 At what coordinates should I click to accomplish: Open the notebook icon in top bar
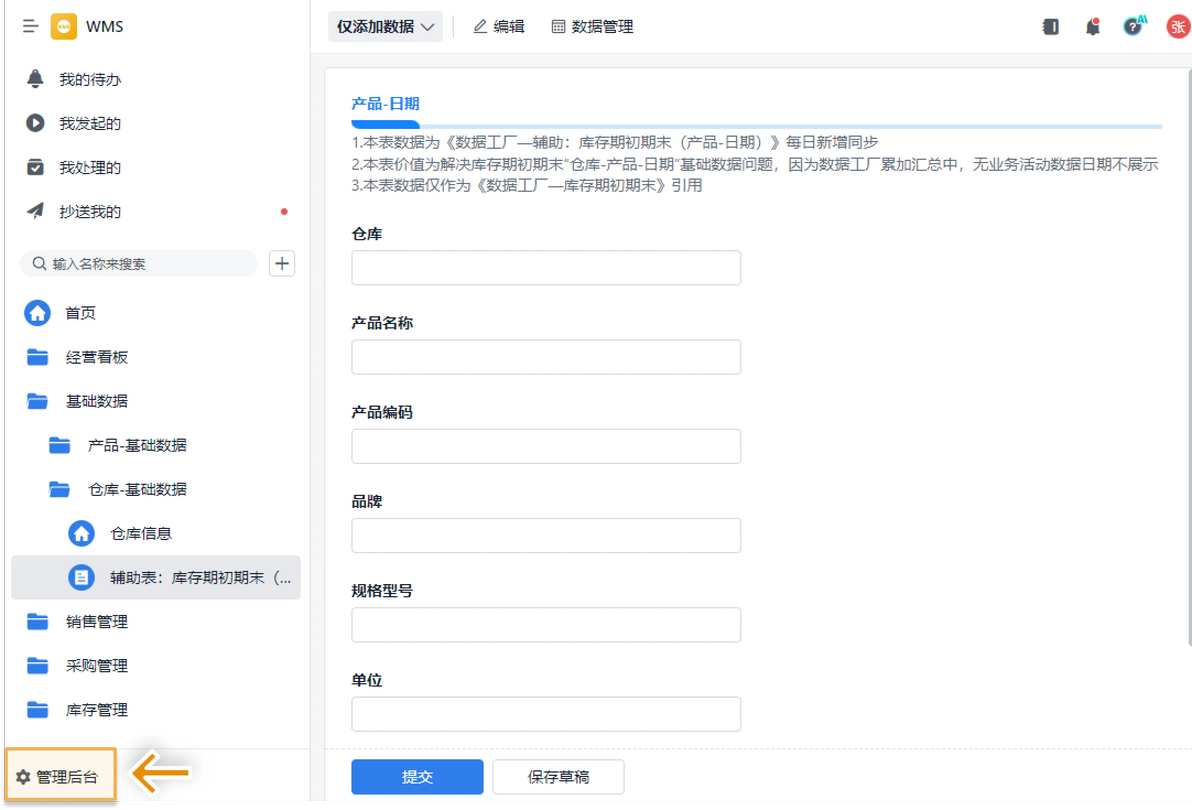pyautogui.click(x=1051, y=27)
